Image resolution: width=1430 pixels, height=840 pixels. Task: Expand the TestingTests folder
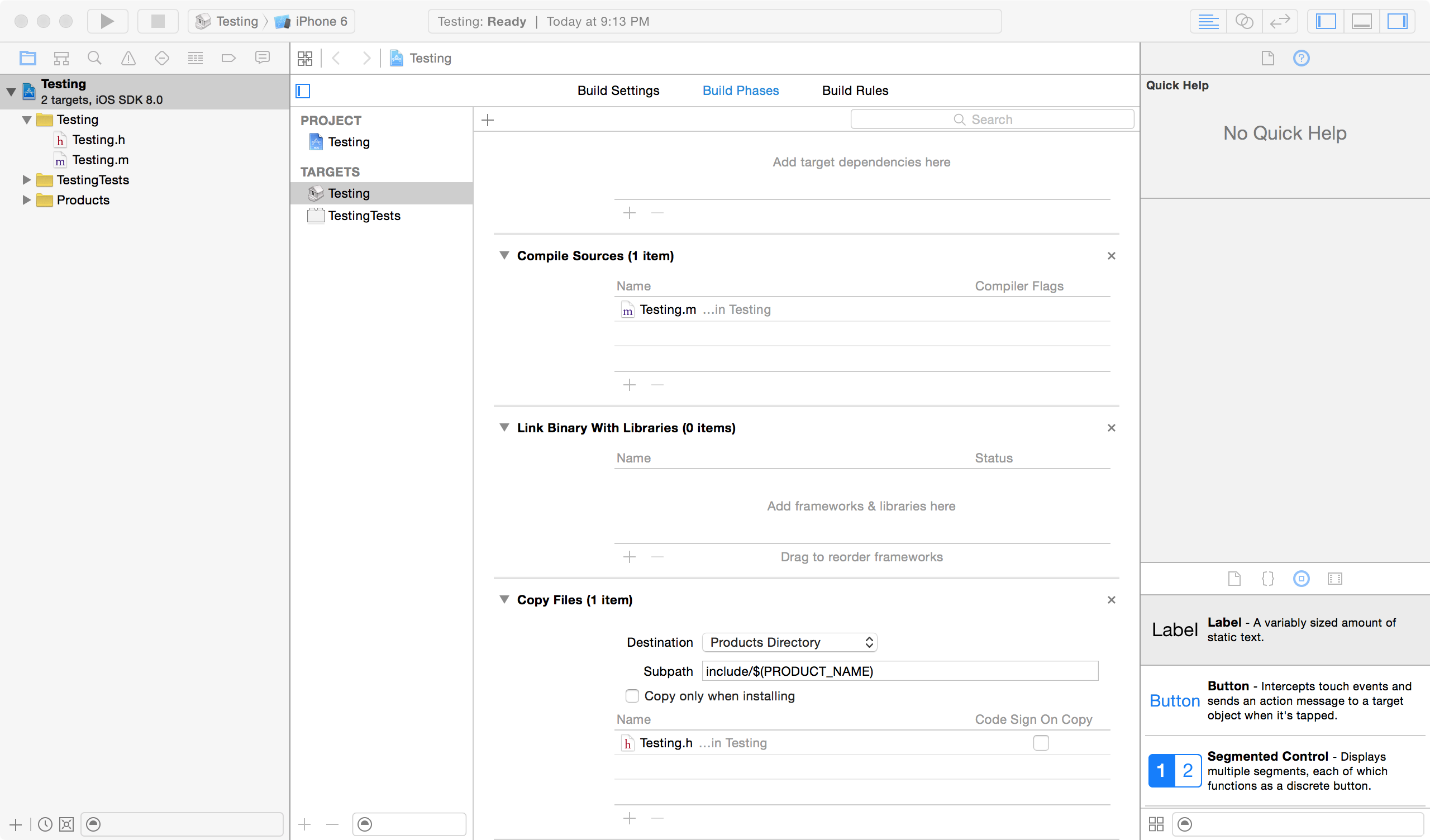coord(26,180)
